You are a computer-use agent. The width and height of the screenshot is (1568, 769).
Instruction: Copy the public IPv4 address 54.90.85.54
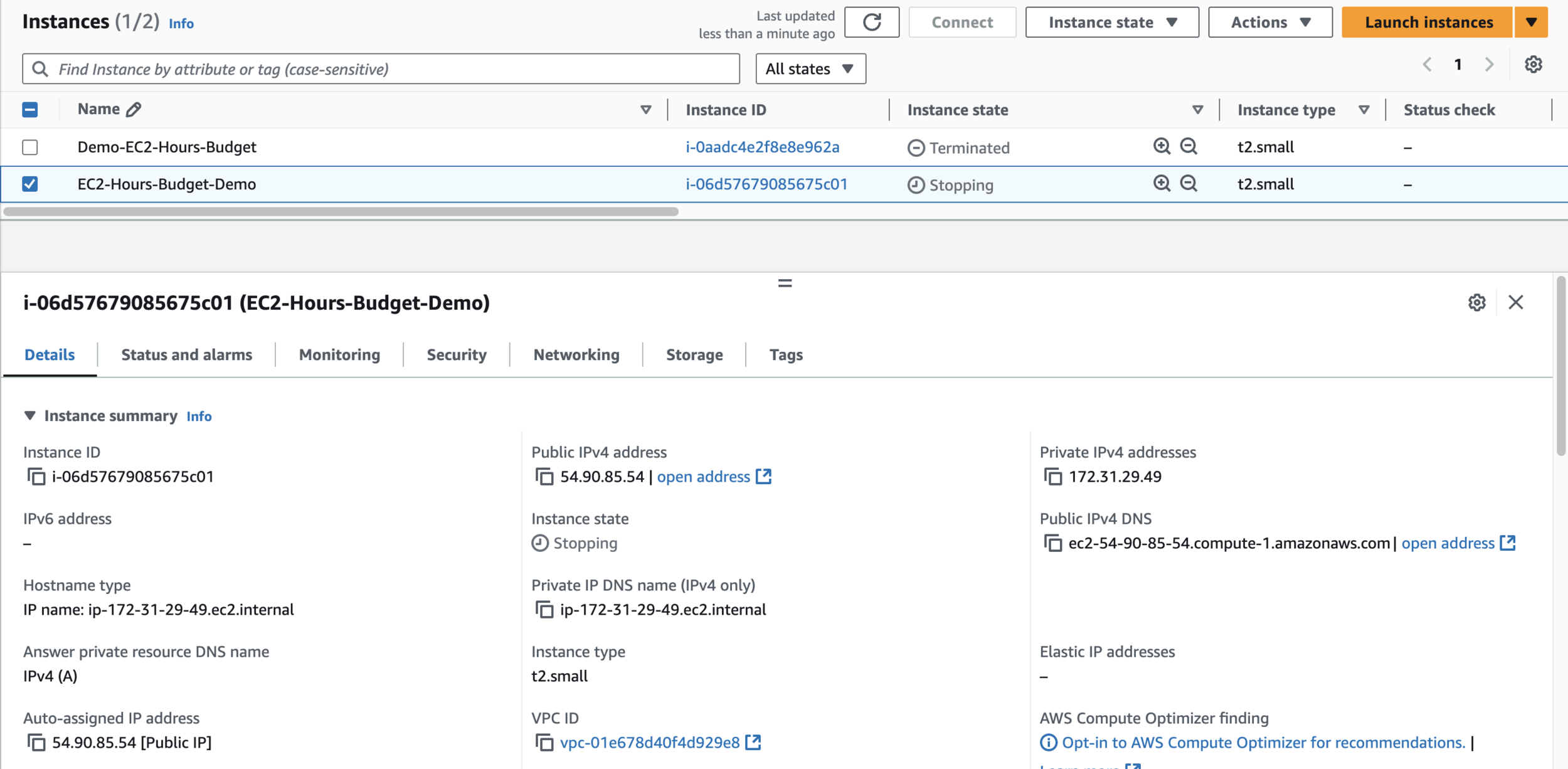pos(544,477)
